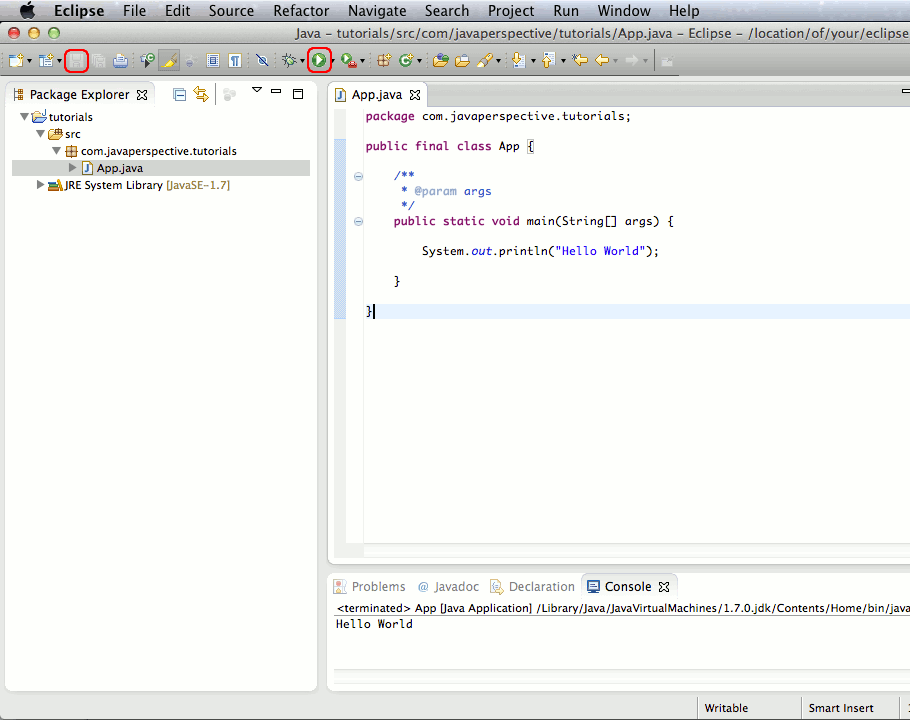This screenshot has height=720, width=910.
Task: Click the Next Annotation down-arrow icon
Action: pos(518,60)
